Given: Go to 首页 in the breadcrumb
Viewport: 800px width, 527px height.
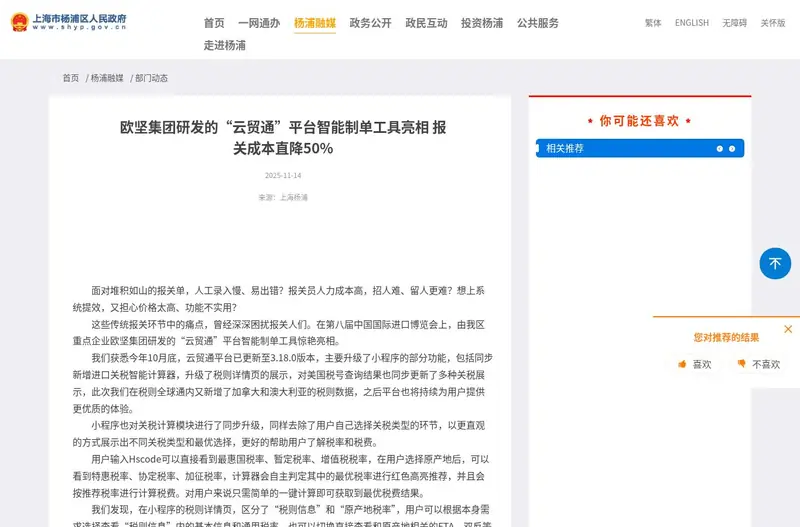Looking at the screenshot, I should tap(71, 78).
